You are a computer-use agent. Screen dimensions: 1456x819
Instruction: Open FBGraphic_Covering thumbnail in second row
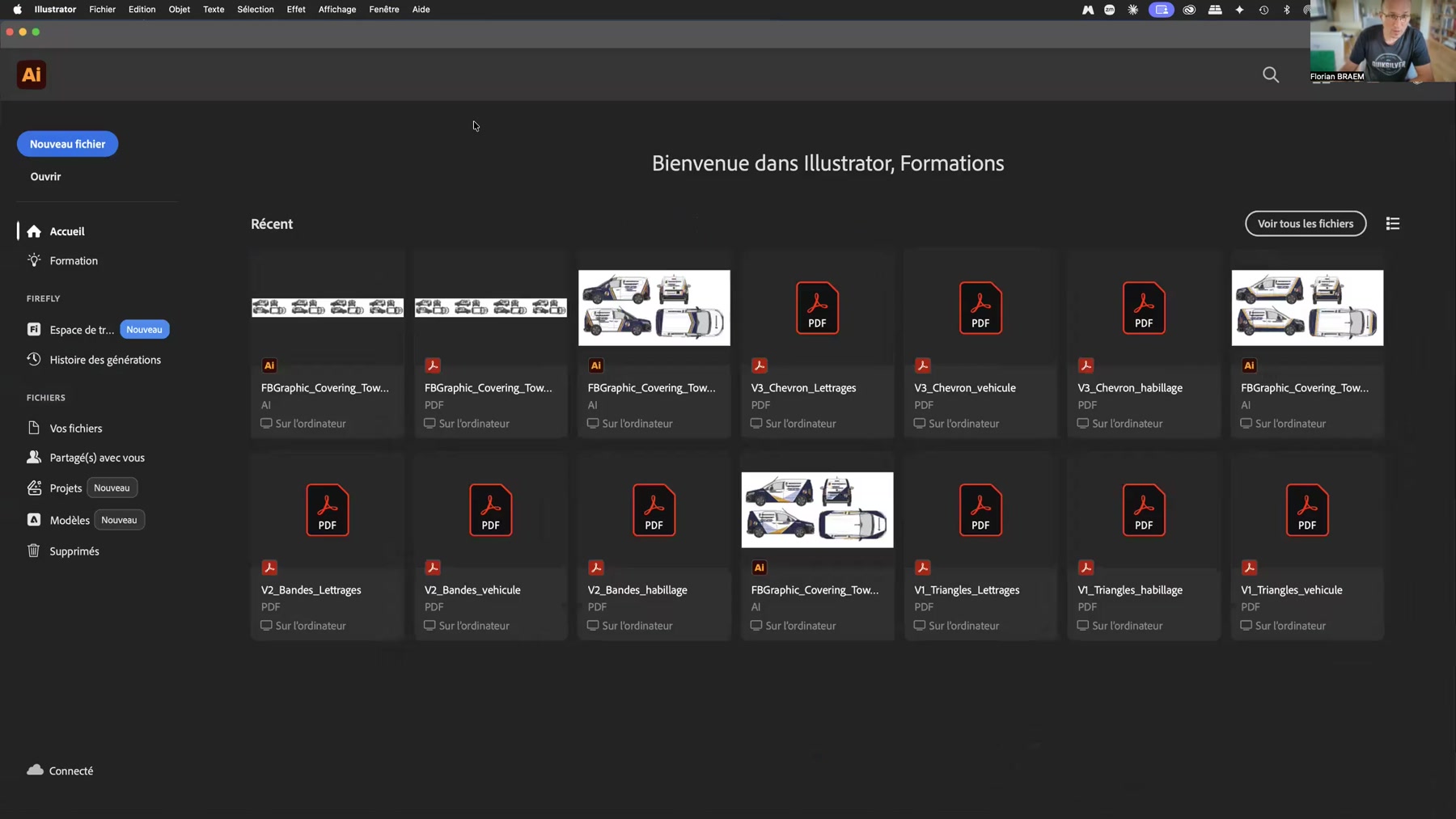tap(817, 510)
